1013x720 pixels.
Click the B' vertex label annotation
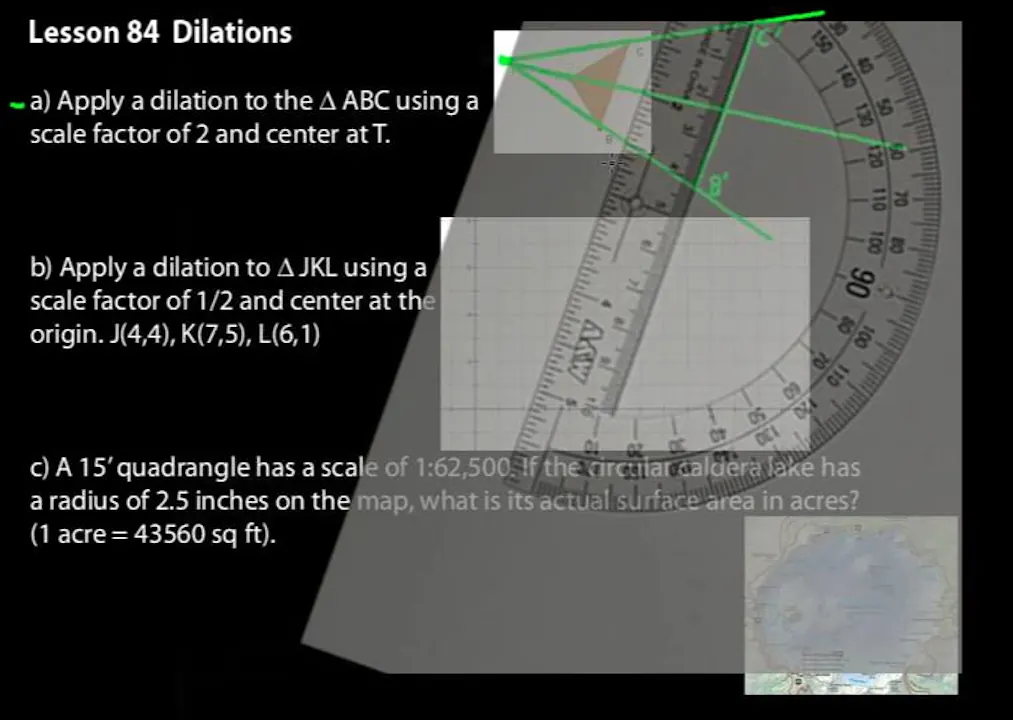(716, 184)
